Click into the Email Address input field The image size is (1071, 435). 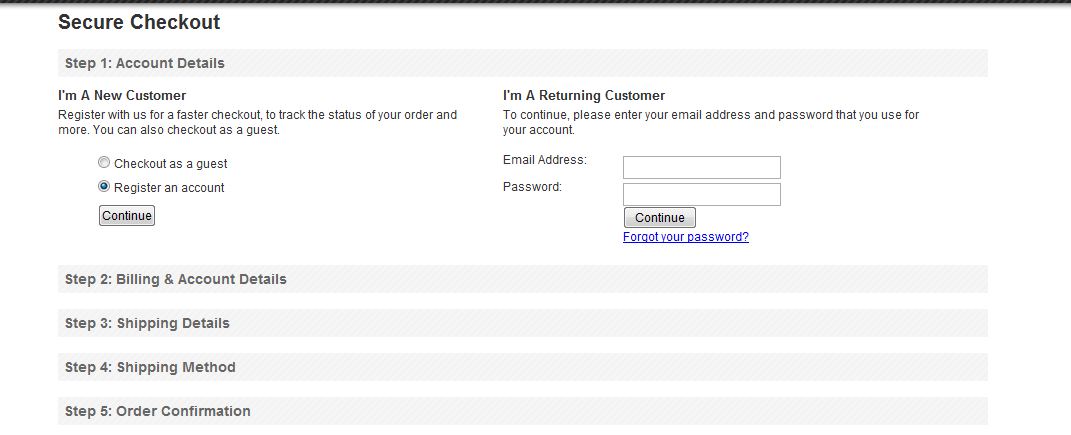[x=701, y=167]
